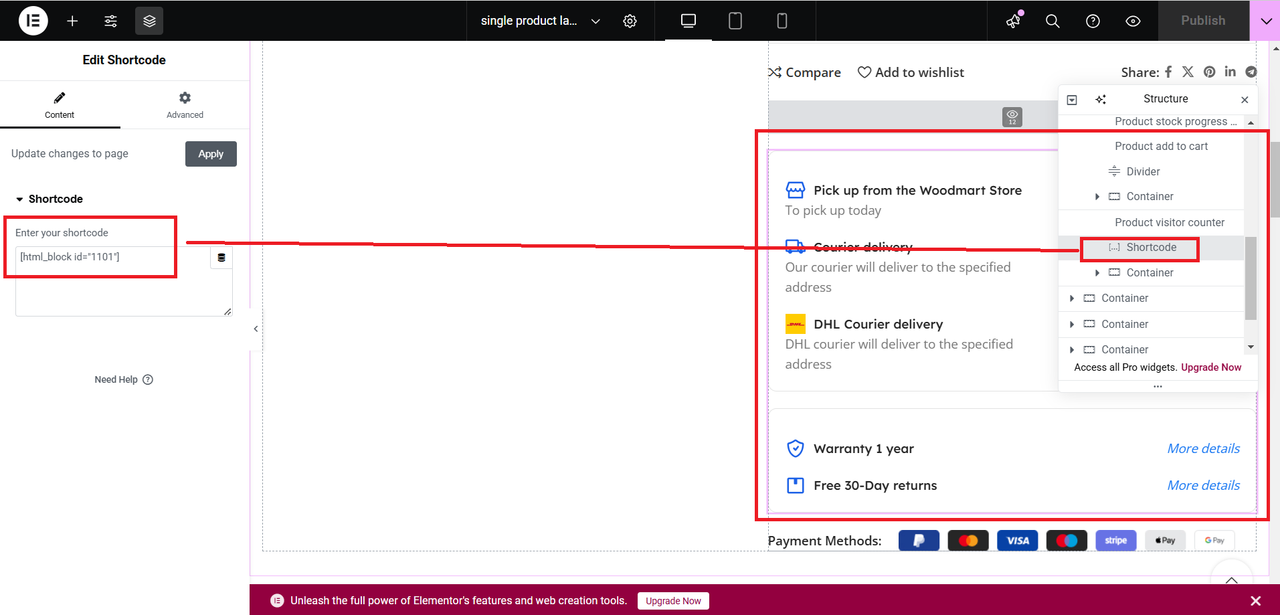The image size is (1280, 615).
Task: Click the page vertical scrollbar
Action: pos(1274,180)
